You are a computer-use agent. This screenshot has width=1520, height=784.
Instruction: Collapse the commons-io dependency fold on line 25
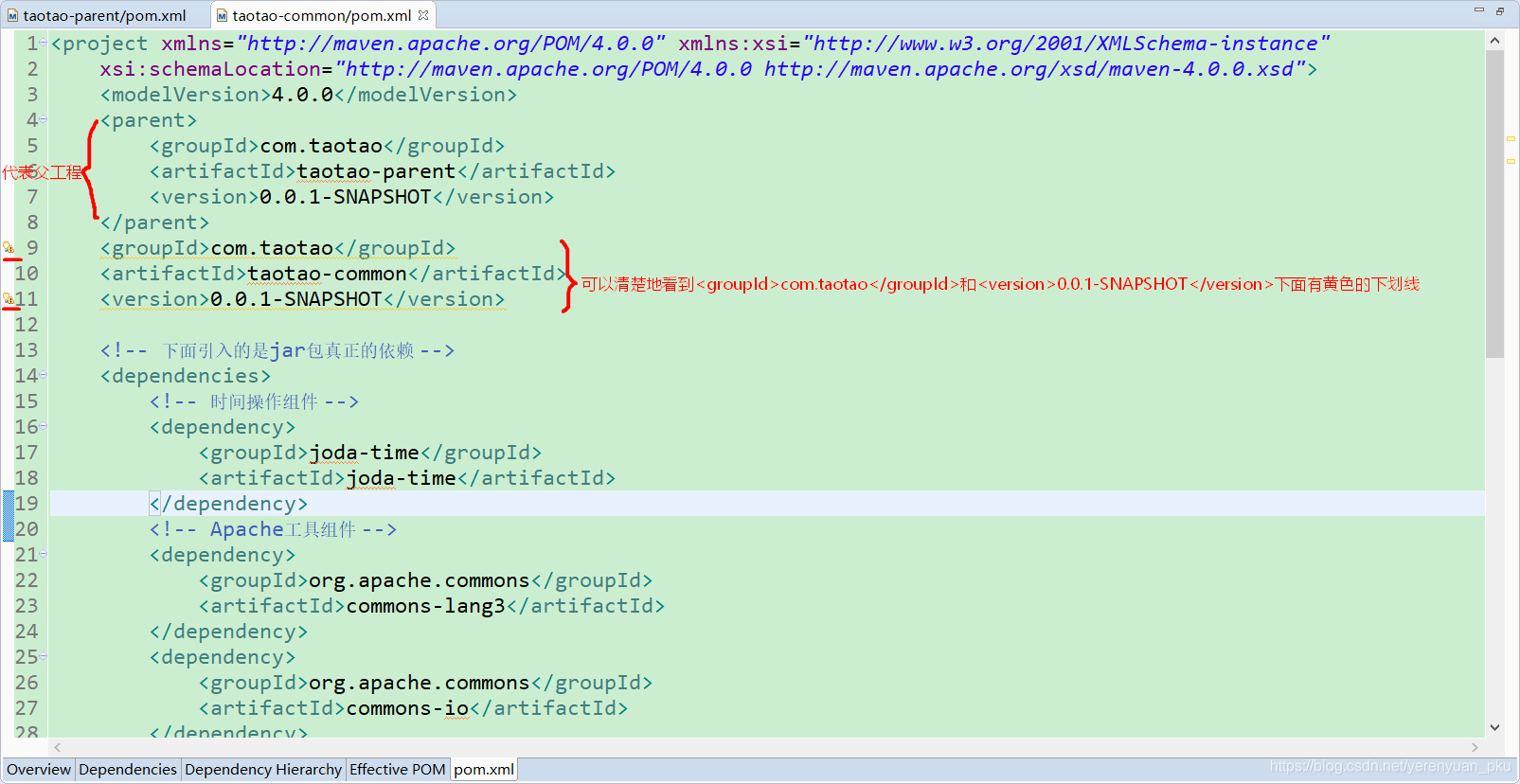point(44,657)
